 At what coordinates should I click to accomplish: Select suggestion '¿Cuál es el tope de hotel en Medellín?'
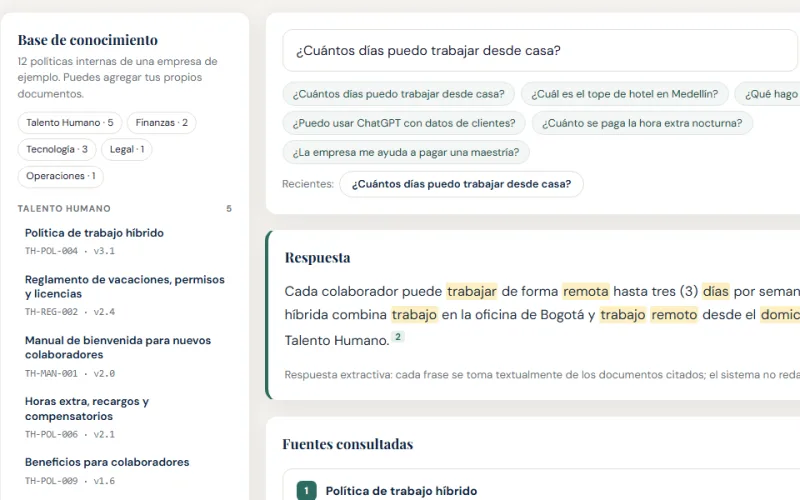pos(624,94)
